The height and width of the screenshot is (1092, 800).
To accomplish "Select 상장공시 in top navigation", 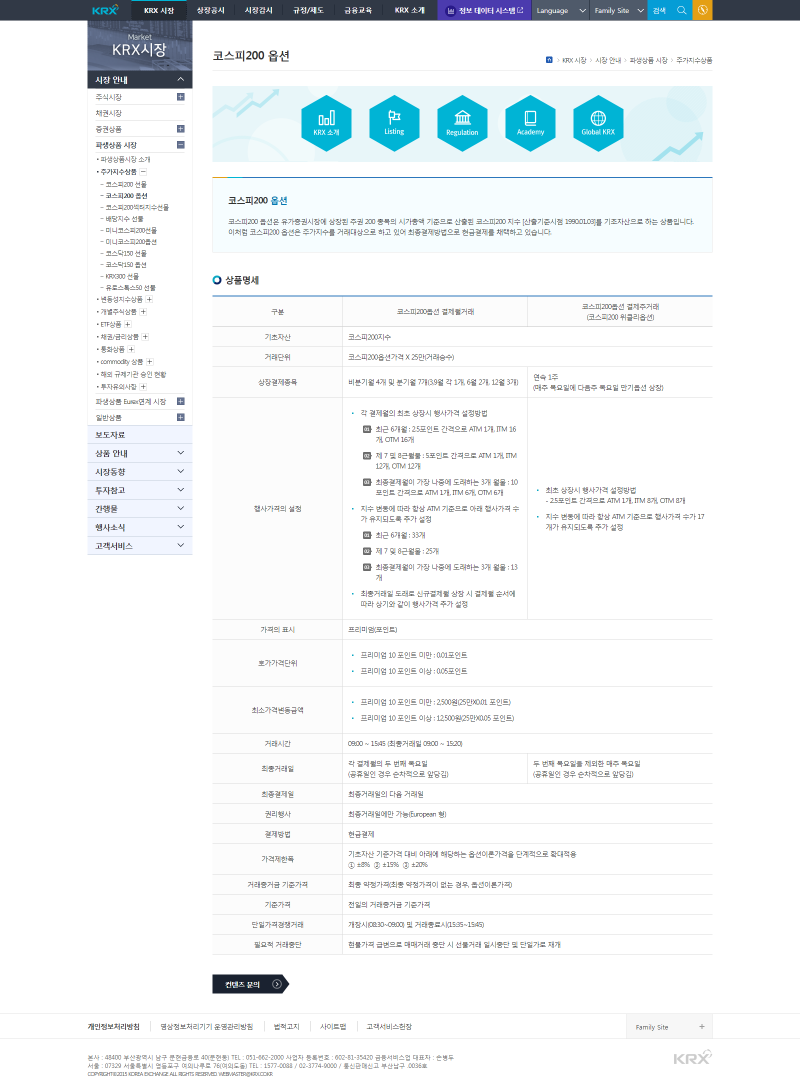I will click(x=210, y=10).
